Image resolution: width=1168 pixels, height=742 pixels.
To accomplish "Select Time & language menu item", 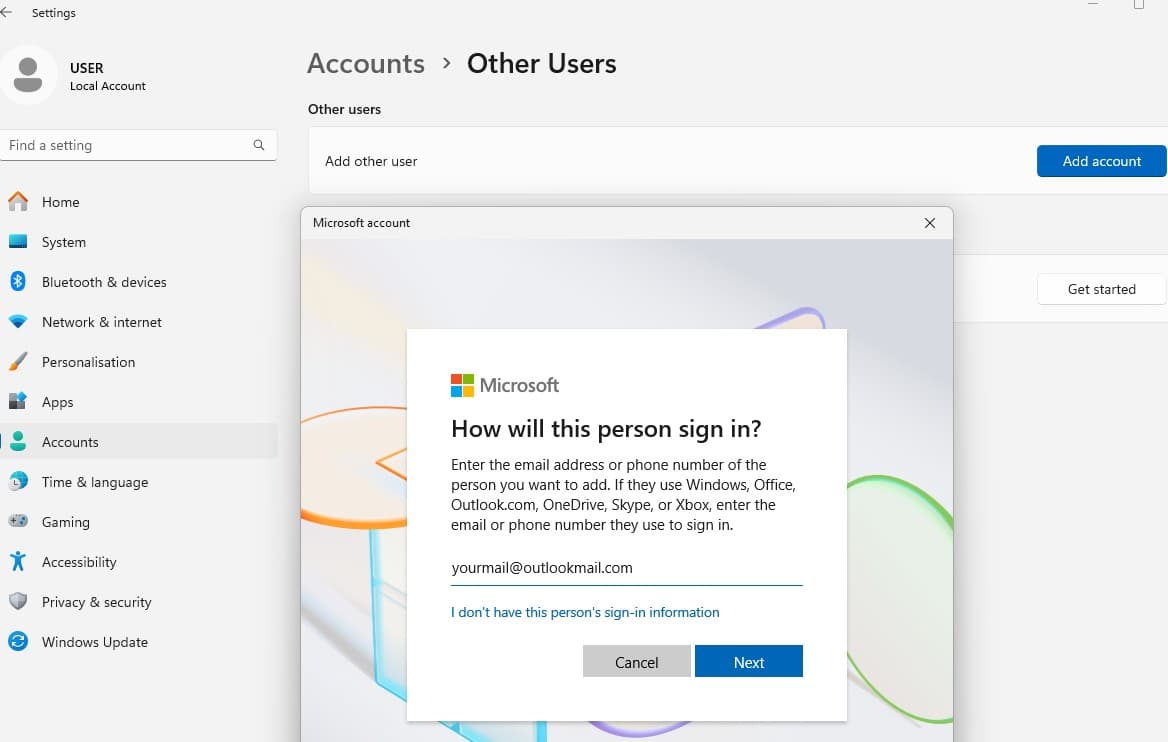I will tap(95, 482).
